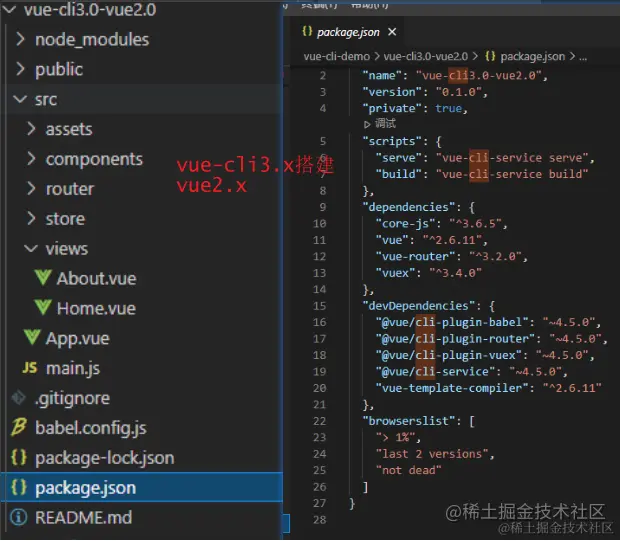The height and width of the screenshot is (541, 620).
Task: Click the "not dead" string
Action: (x=408, y=470)
